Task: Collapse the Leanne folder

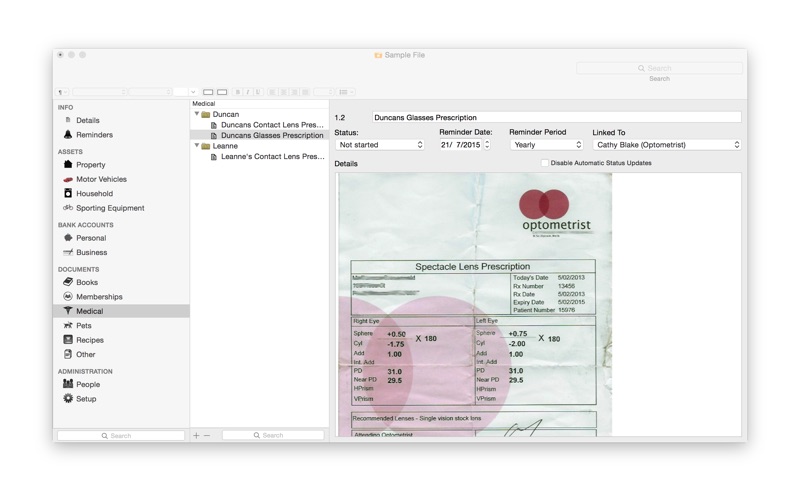Action: click(196, 145)
